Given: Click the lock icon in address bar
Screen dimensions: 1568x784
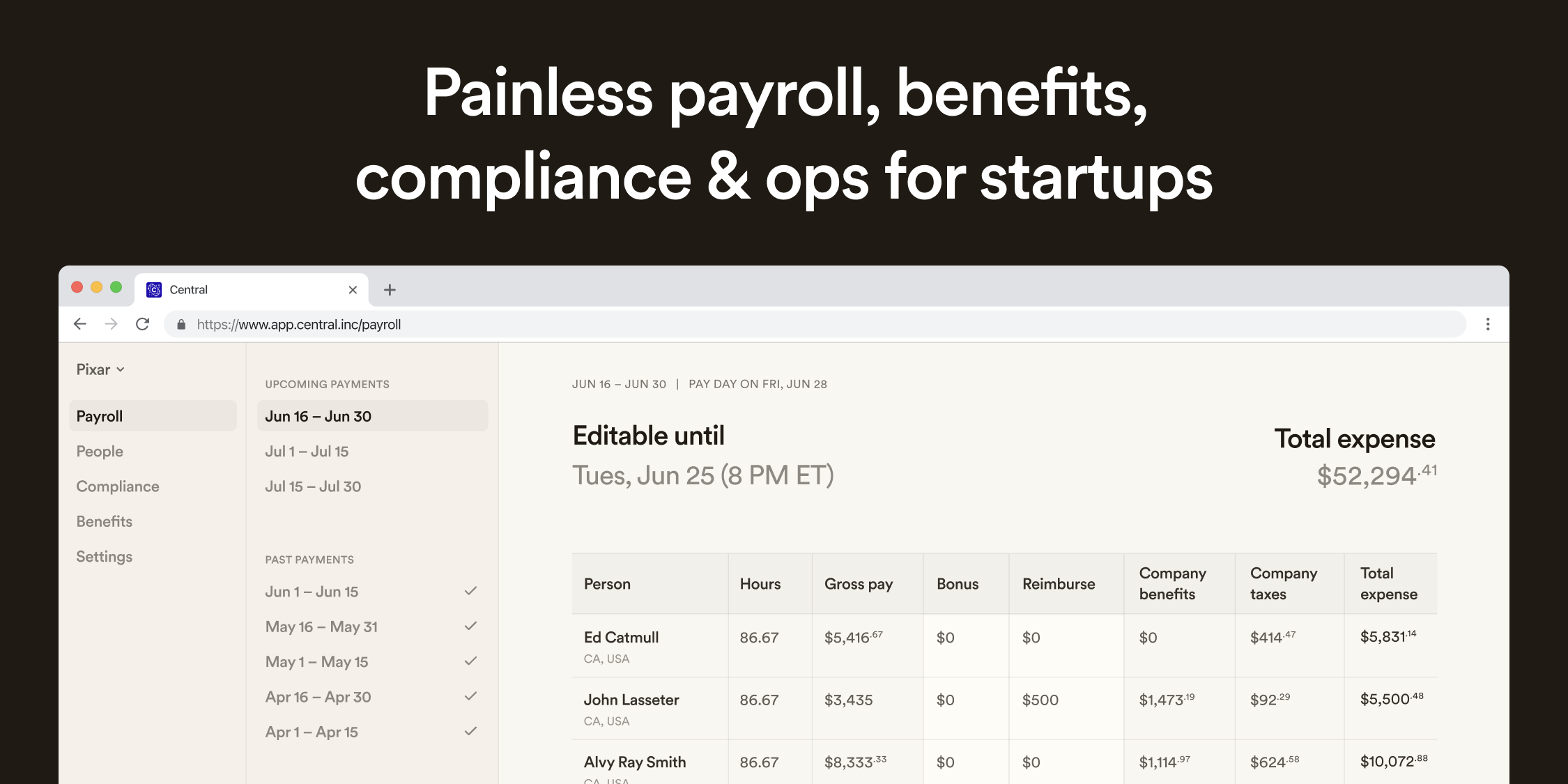Looking at the screenshot, I should tap(181, 325).
